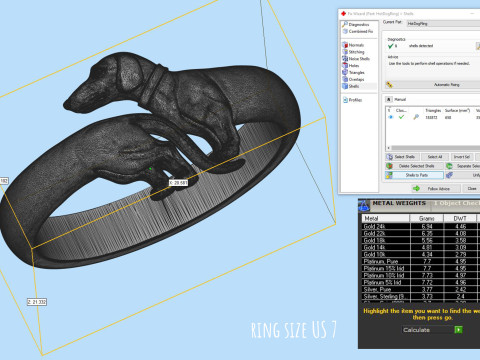Image resolution: width=480 pixels, height=360 pixels.
Task: Click the green arrow beside Follow Advice
Action: click(416, 189)
